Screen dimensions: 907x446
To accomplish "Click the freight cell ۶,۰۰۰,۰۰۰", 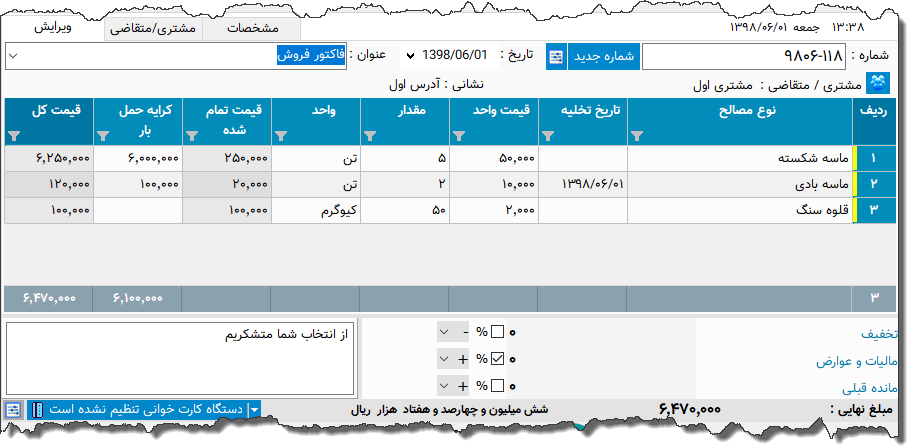I will 138,159.
